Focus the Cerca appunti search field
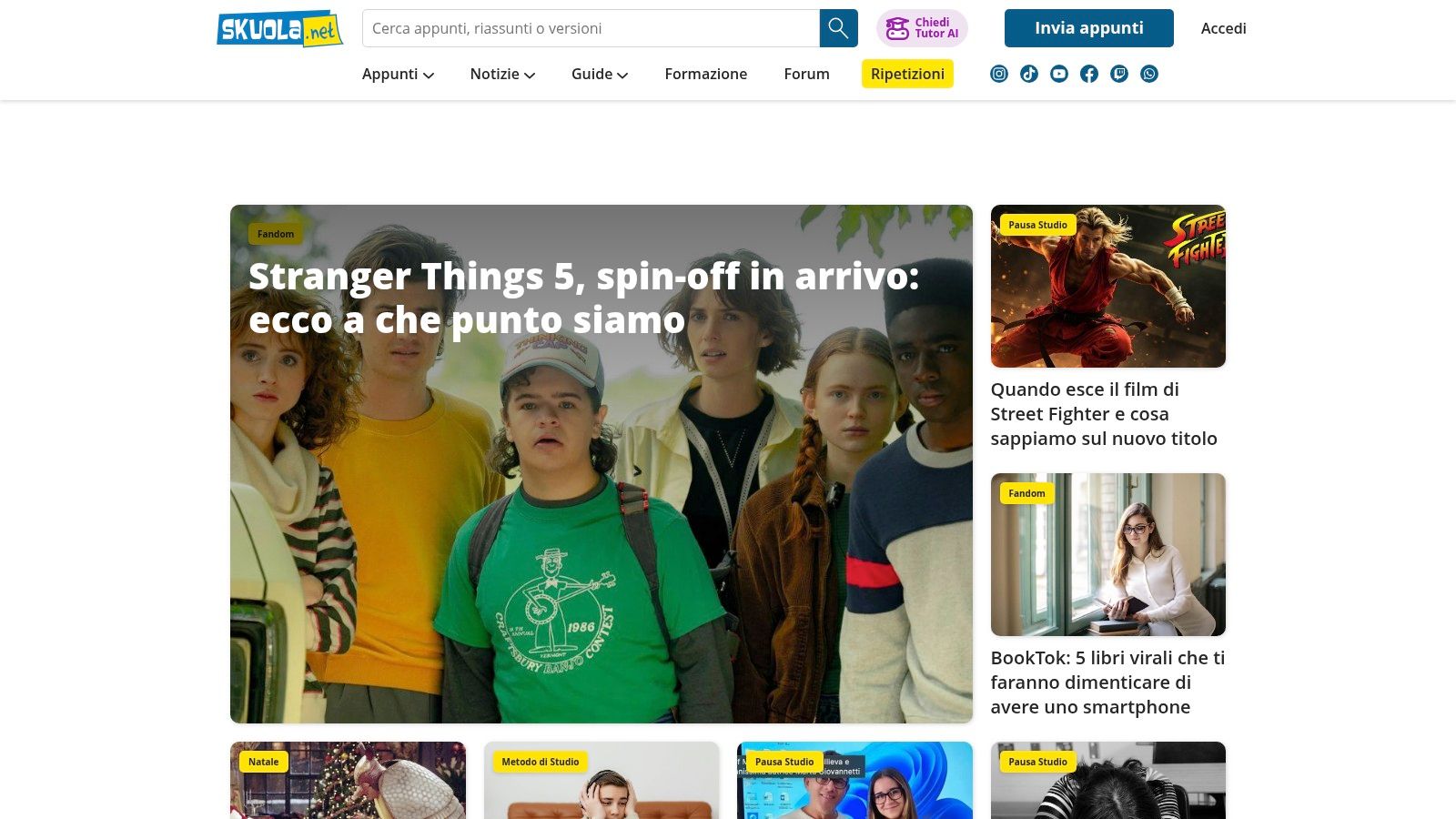The image size is (1456, 819). (x=591, y=28)
